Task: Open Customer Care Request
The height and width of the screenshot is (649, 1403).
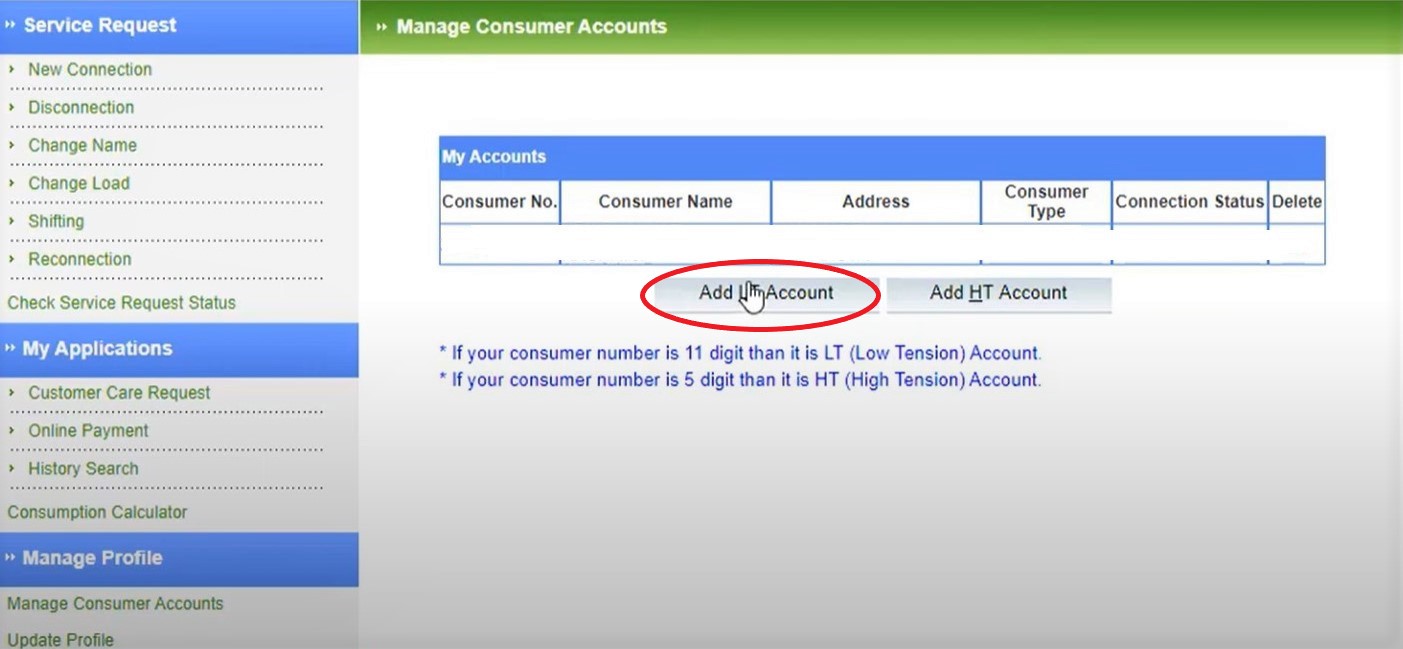Action: [x=119, y=393]
